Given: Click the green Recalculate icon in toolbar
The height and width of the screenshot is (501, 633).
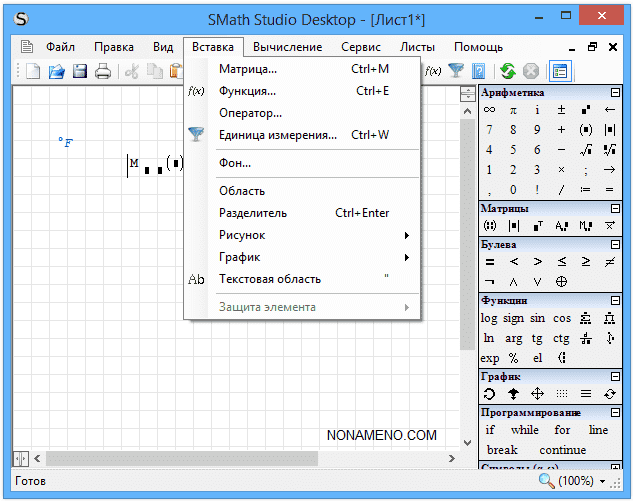Looking at the screenshot, I should [508, 71].
